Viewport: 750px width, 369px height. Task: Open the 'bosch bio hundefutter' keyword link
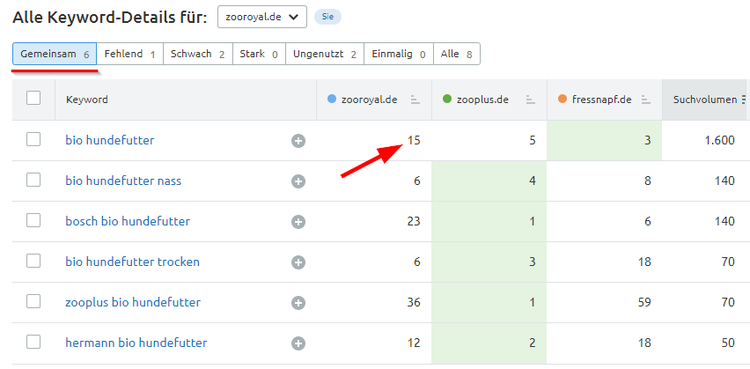[x=128, y=222]
